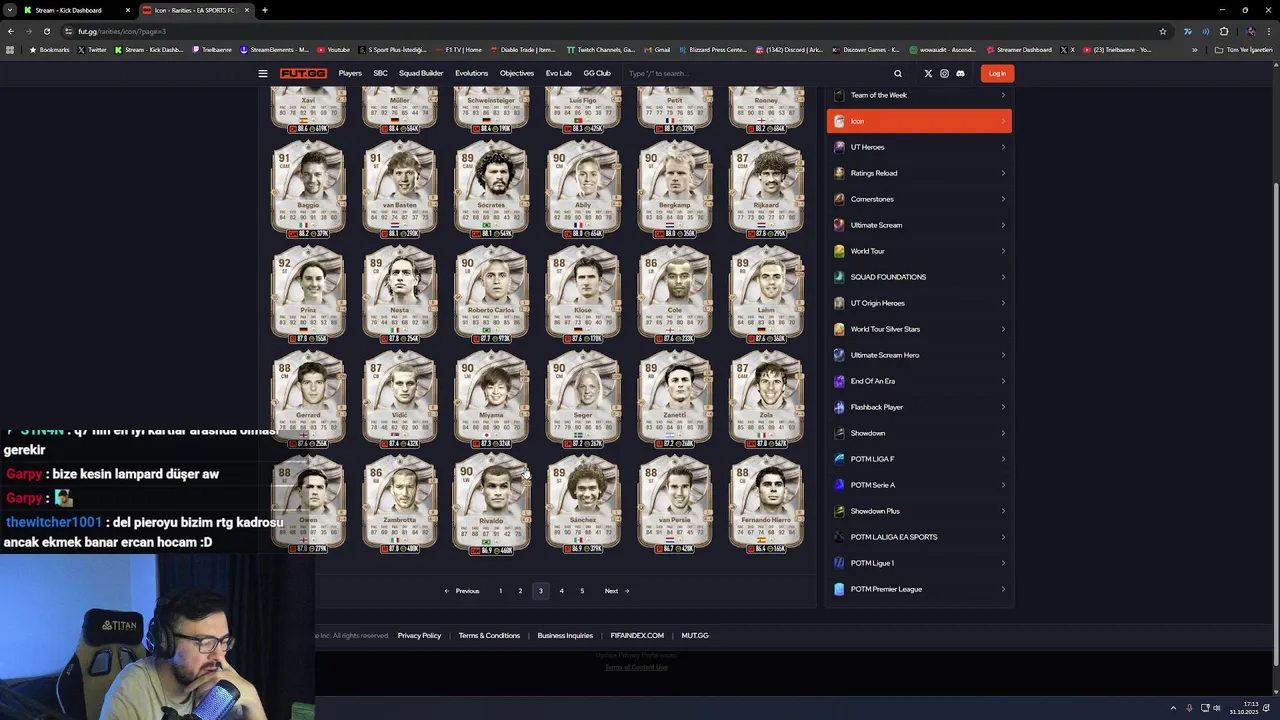Click the Log In button
The width and height of the screenshot is (1280, 720).
pos(997,73)
